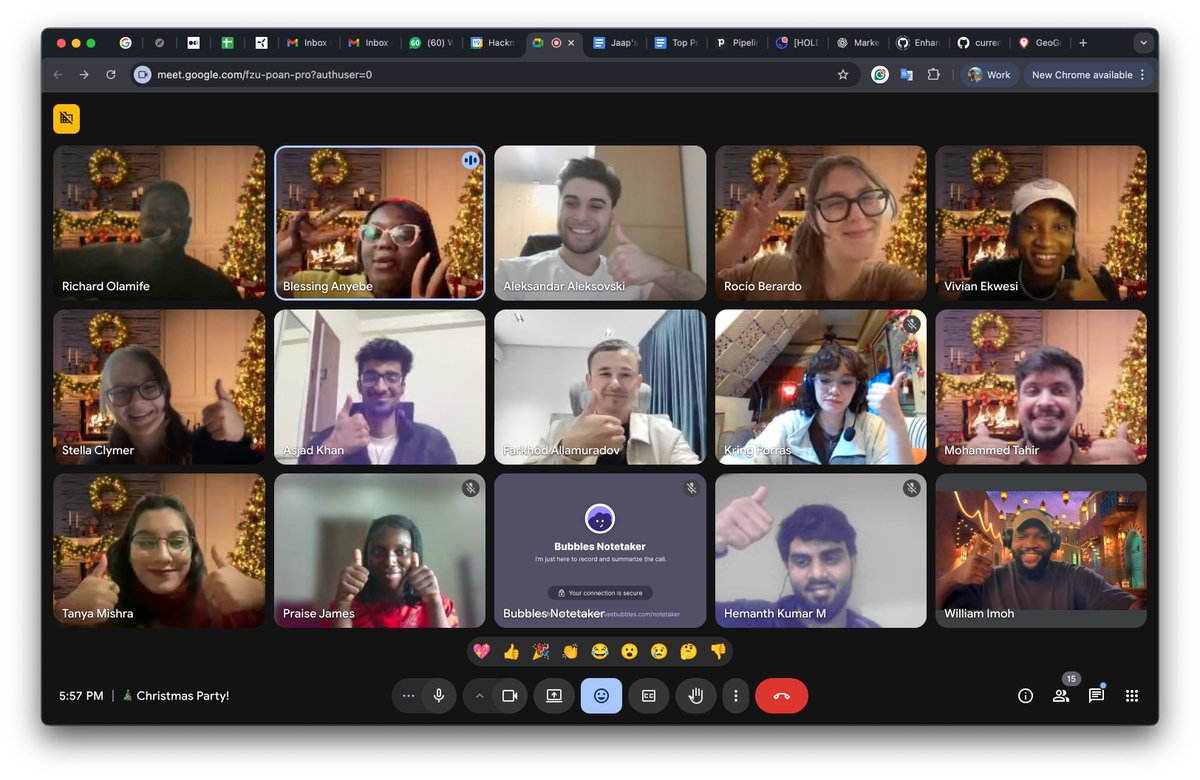The width and height of the screenshot is (1200, 780).
Task: Go forward in browser history
Action: (x=84, y=74)
